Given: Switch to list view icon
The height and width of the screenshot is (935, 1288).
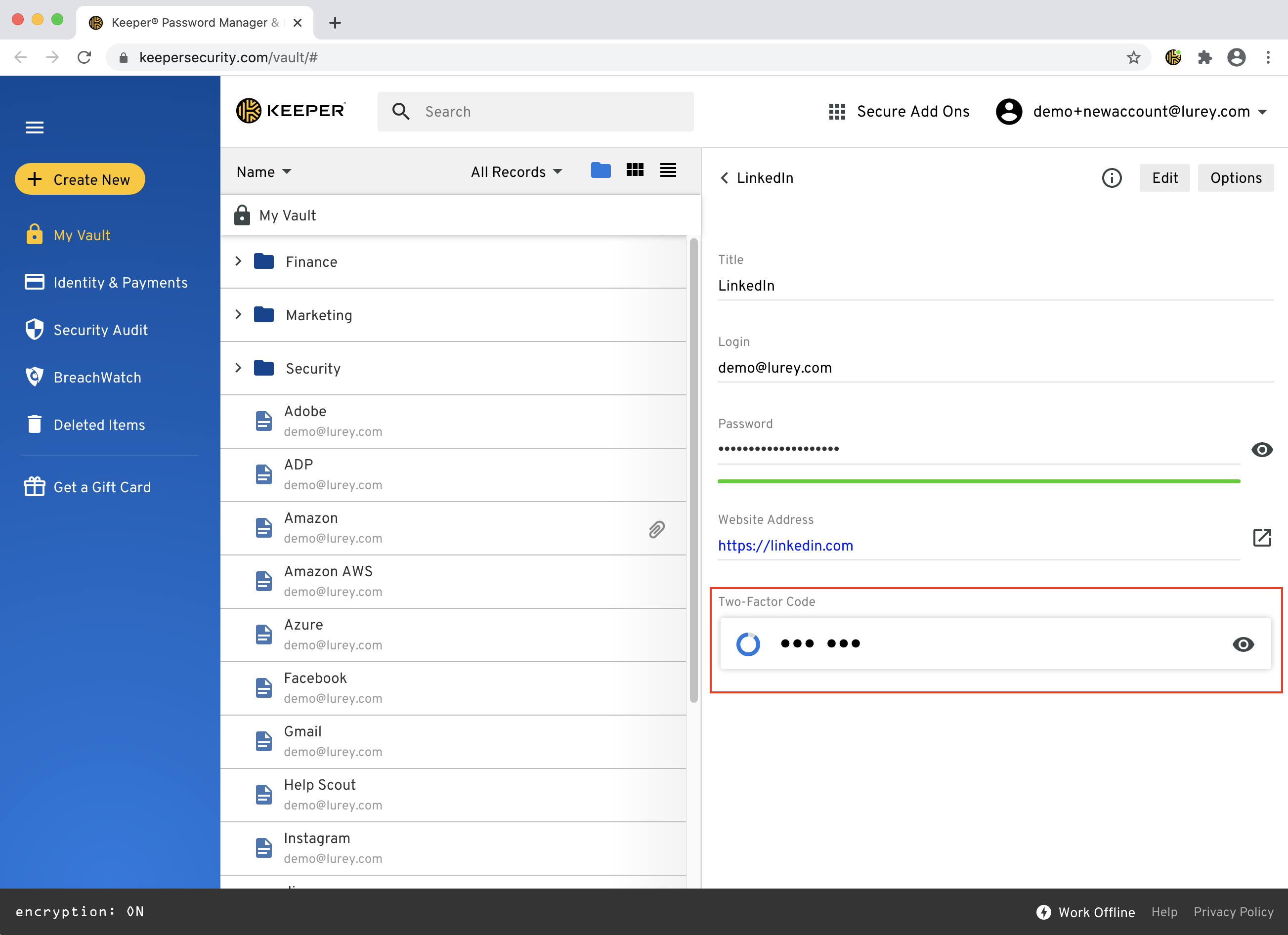Looking at the screenshot, I should (x=668, y=170).
